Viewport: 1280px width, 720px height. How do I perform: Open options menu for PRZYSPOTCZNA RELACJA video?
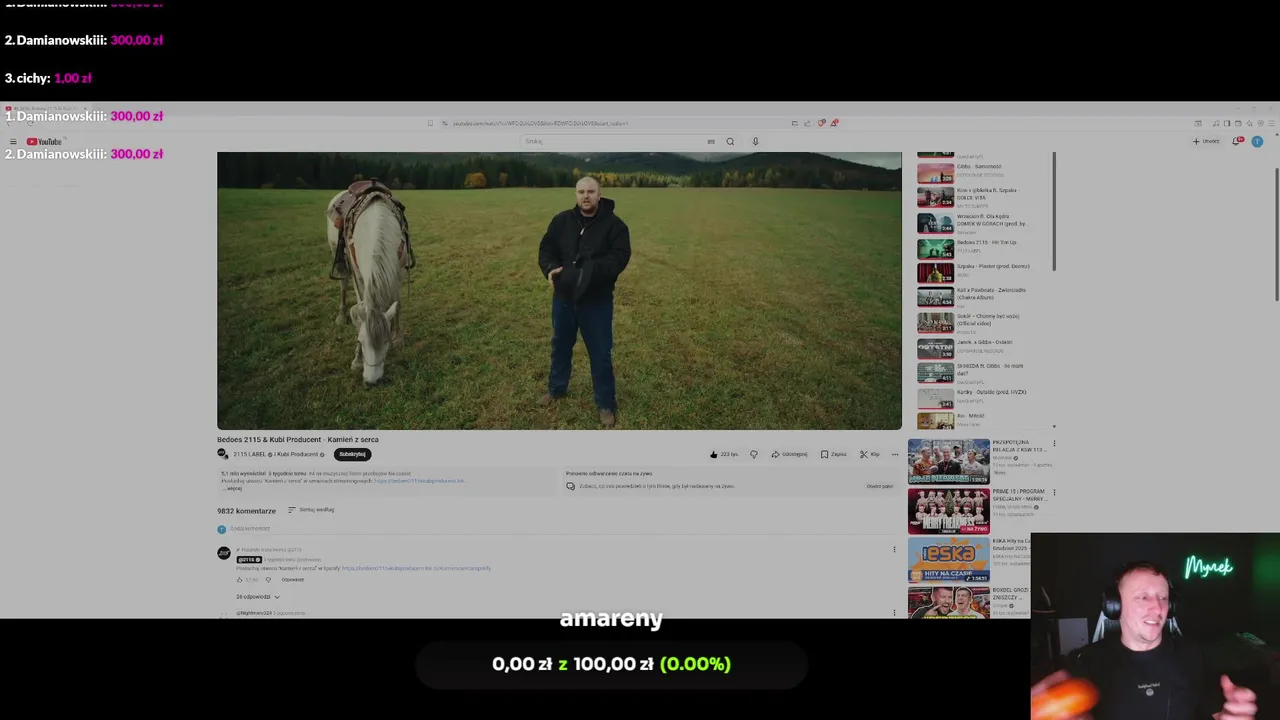click(x=1054, y=443)
